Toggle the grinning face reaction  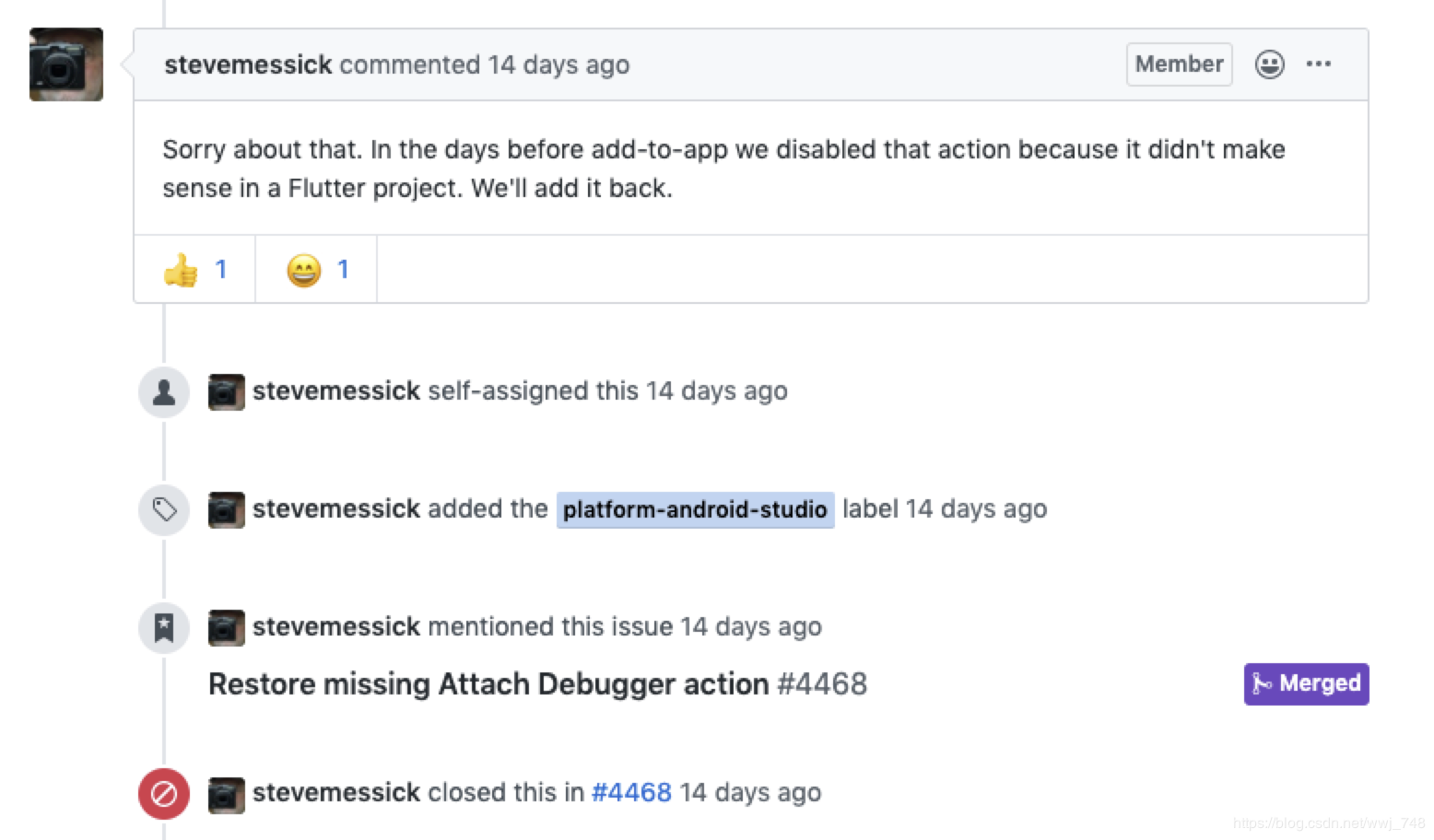[316, 270]
